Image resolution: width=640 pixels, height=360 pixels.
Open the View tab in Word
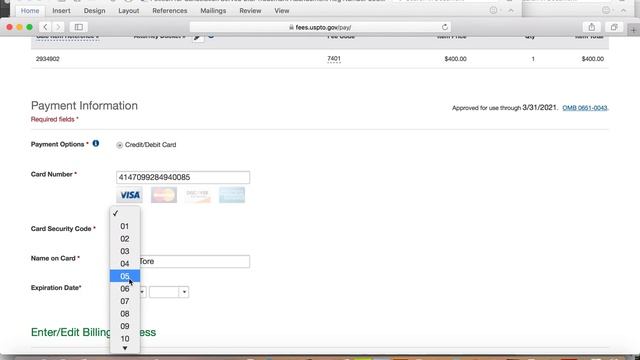(x=282, y=11)
